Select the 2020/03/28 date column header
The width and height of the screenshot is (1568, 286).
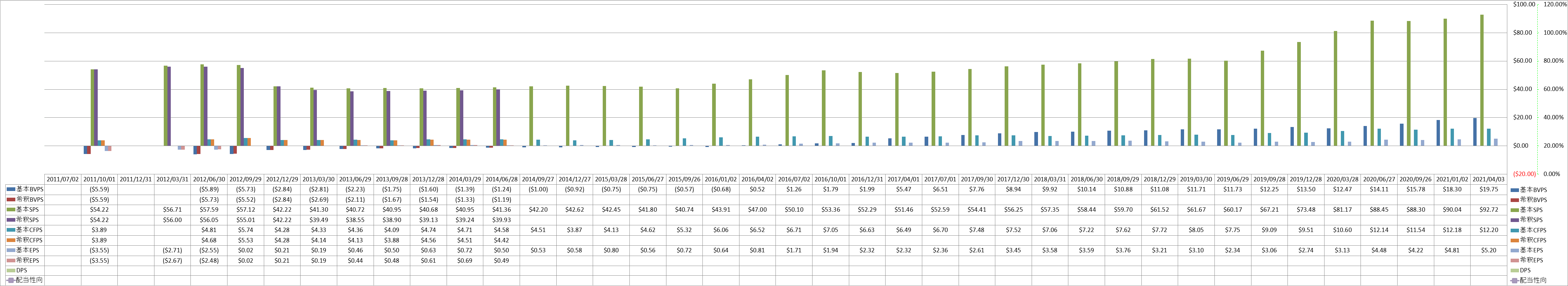point(1343,180)
